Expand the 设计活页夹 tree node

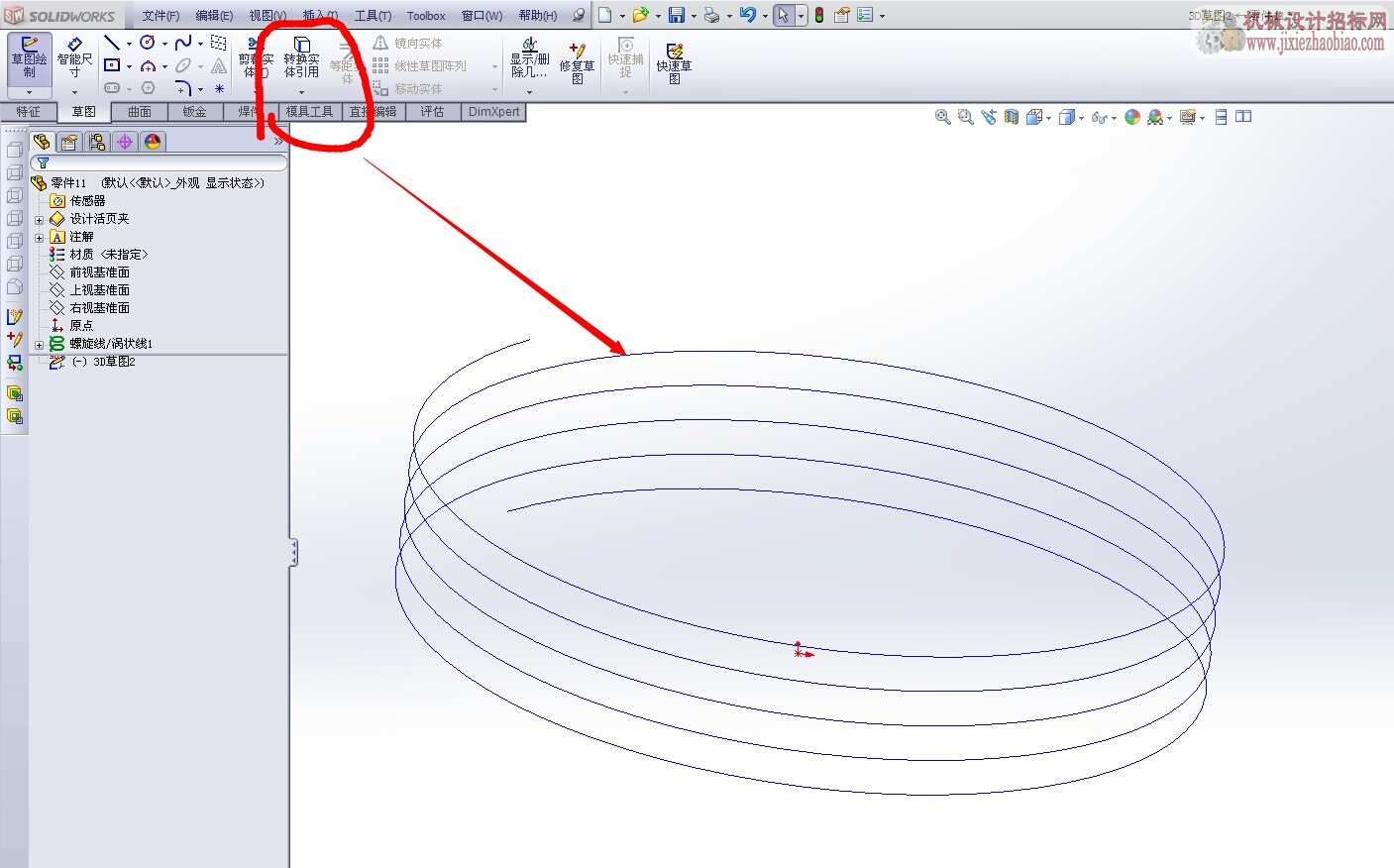pos(40,220)
